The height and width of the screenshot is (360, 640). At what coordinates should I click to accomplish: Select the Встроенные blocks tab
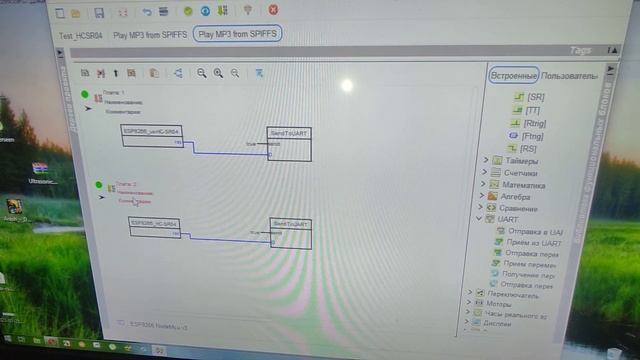[513, 76]
